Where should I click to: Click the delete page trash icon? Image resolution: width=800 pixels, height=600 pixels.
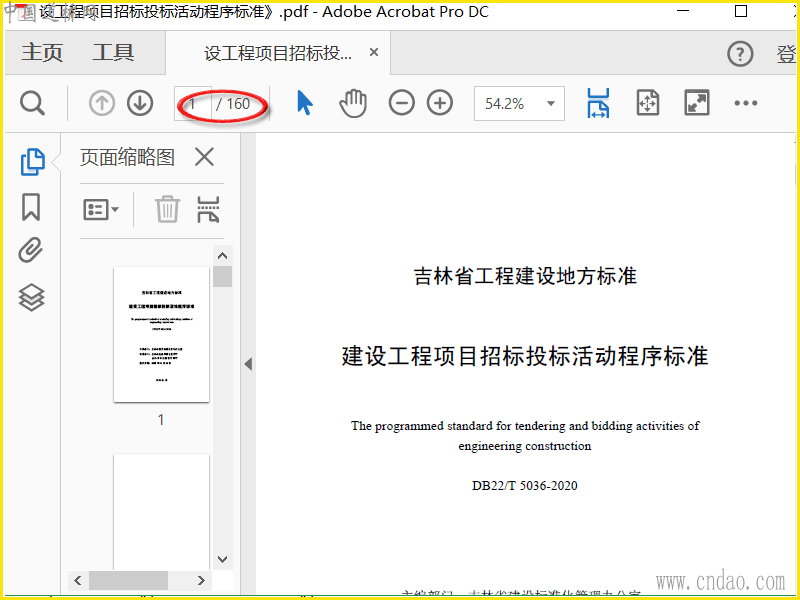167,209
